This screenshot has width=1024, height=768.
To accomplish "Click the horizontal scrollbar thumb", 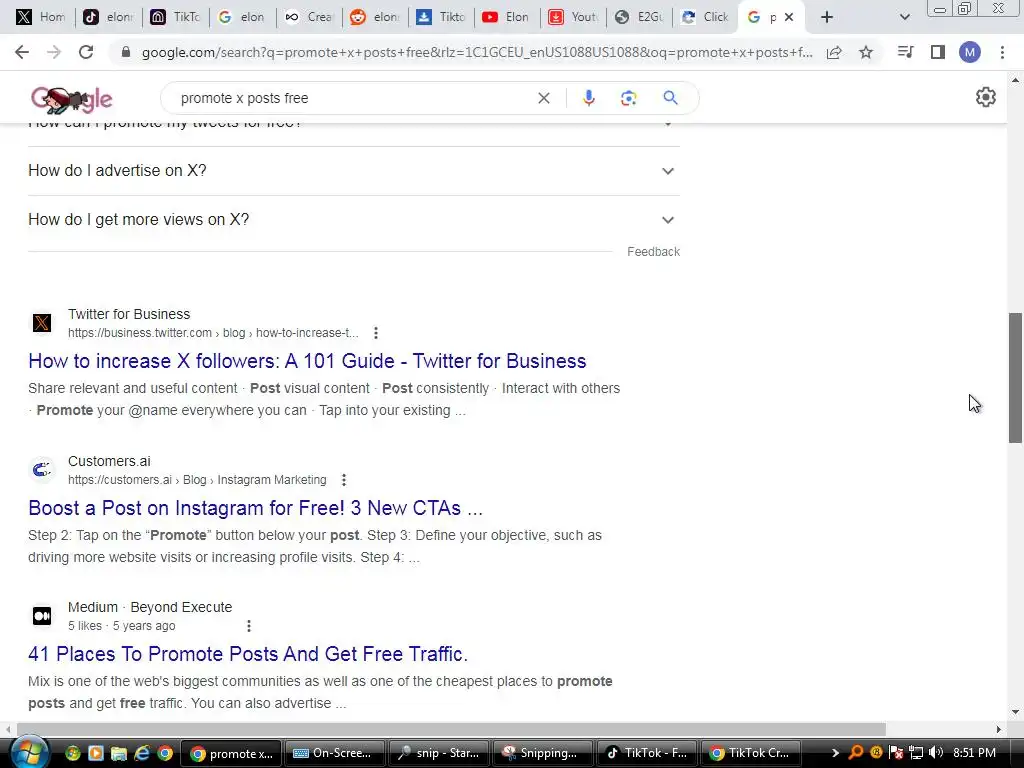I will click(x=451, y=729).
